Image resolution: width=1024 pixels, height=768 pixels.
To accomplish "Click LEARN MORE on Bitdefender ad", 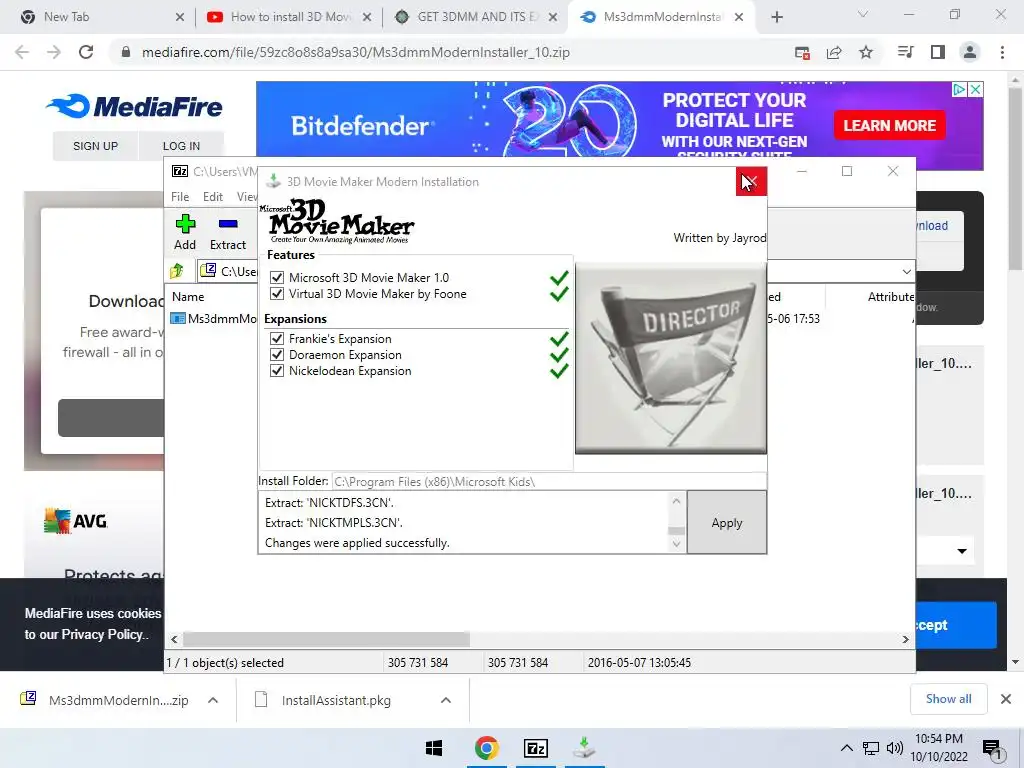I will [889, 125].
